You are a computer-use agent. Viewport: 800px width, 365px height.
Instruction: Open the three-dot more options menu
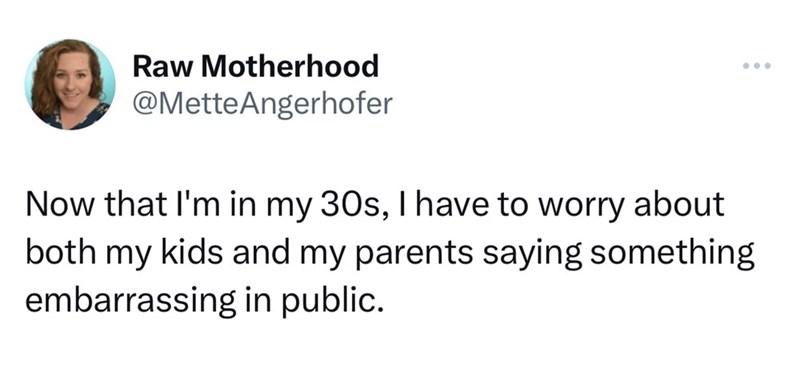pyautogui.click(x=757, y=66)
